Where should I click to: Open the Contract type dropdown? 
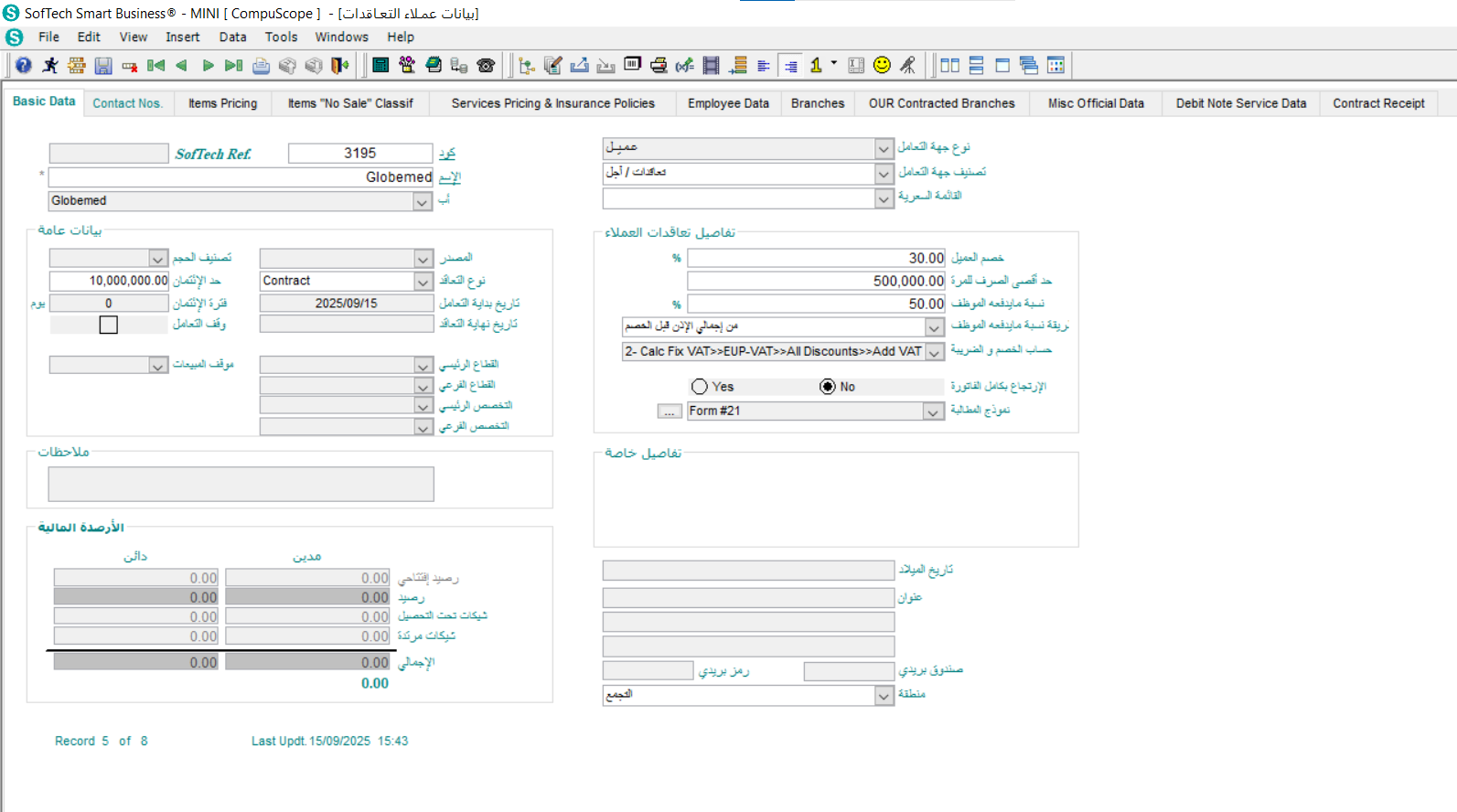[423, 282]
